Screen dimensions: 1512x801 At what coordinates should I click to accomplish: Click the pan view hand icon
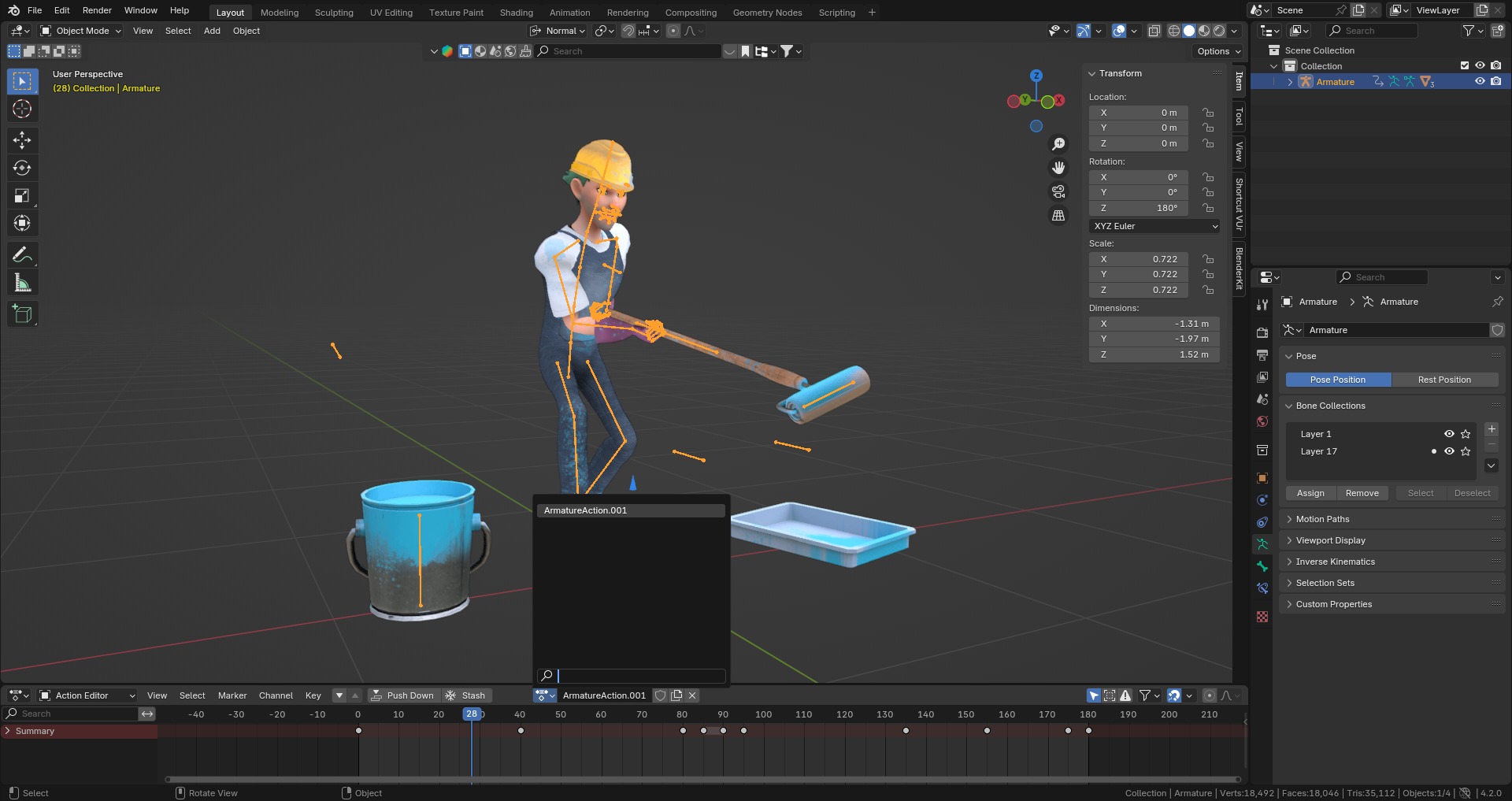pos(1058,168)
